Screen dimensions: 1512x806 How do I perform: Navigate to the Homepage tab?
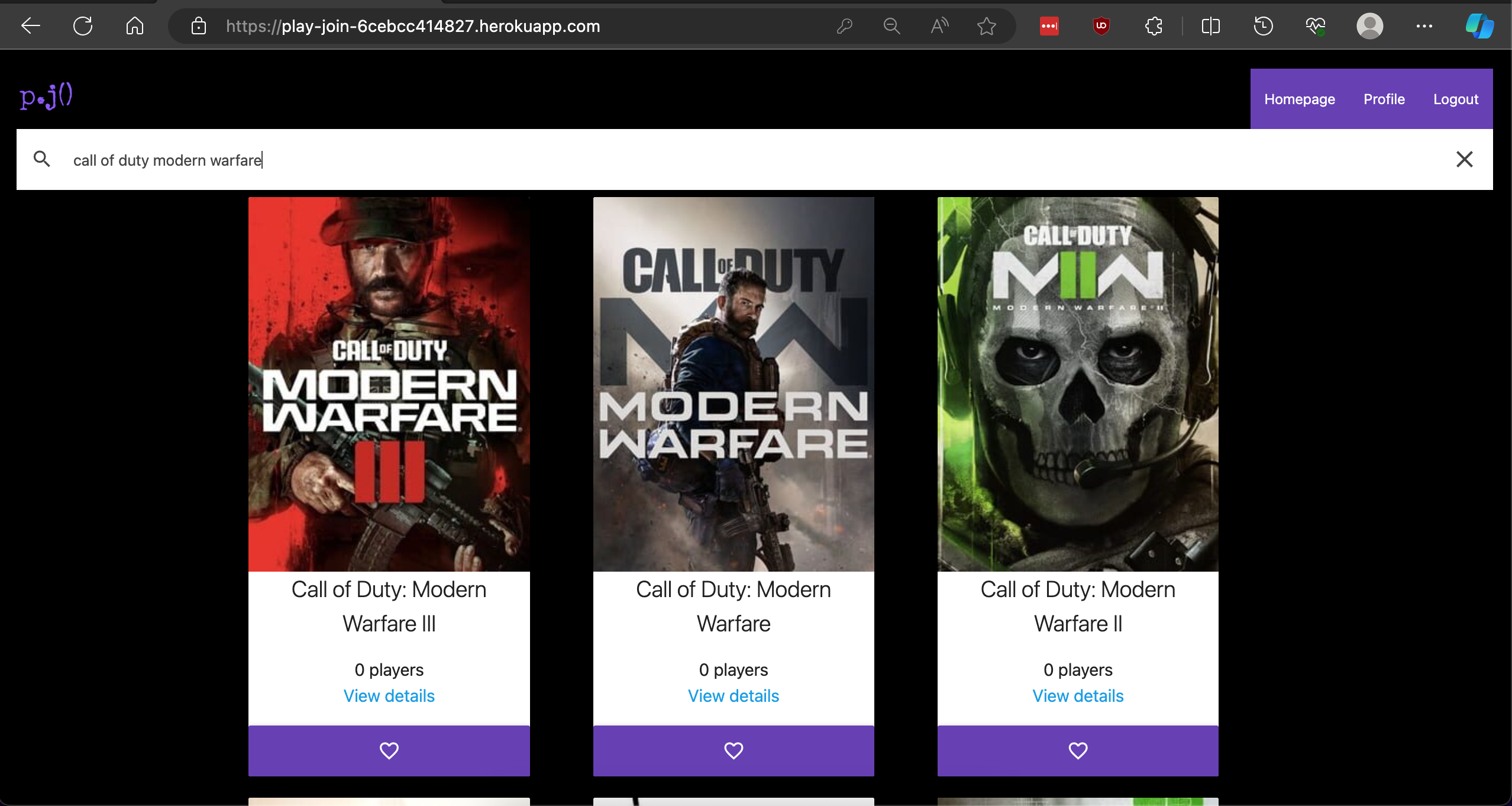click(x=1300, y=98)
